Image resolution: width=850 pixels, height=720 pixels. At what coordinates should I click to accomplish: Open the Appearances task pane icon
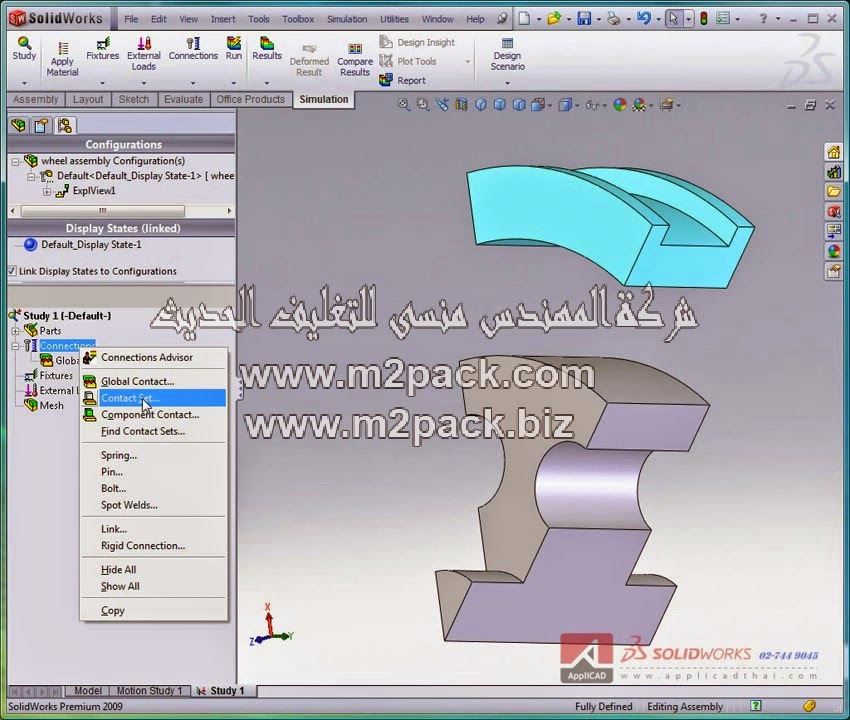pyautogui.click(x=834, y=251)
